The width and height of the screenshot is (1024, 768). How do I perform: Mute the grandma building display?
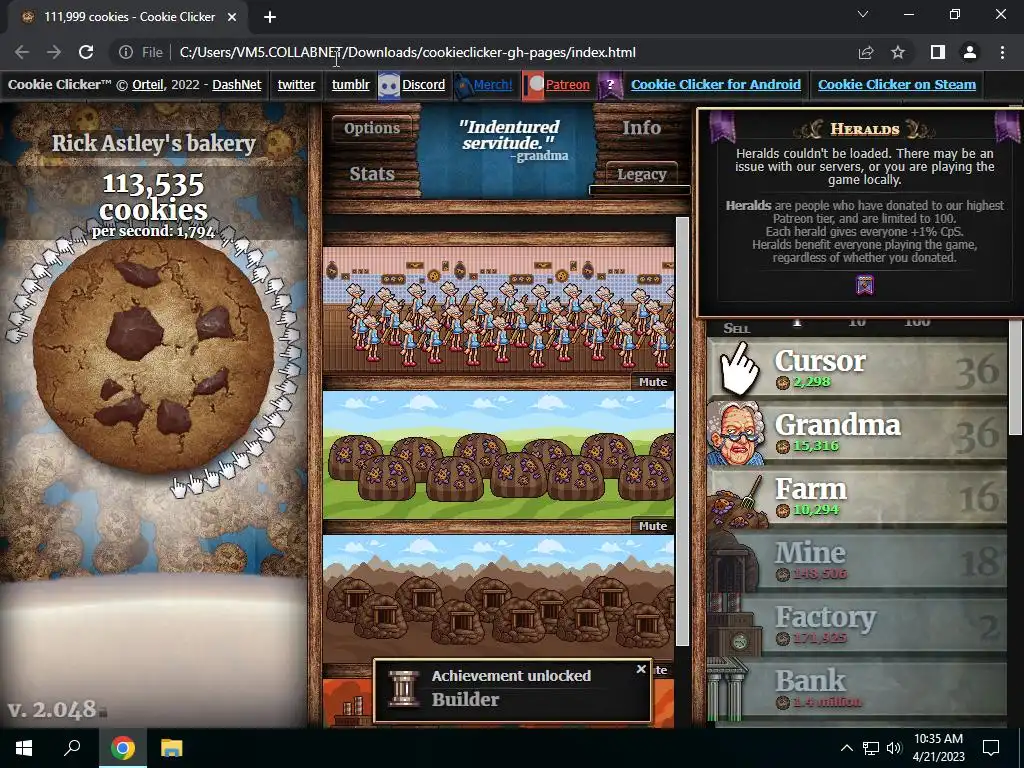coord(652,382)
